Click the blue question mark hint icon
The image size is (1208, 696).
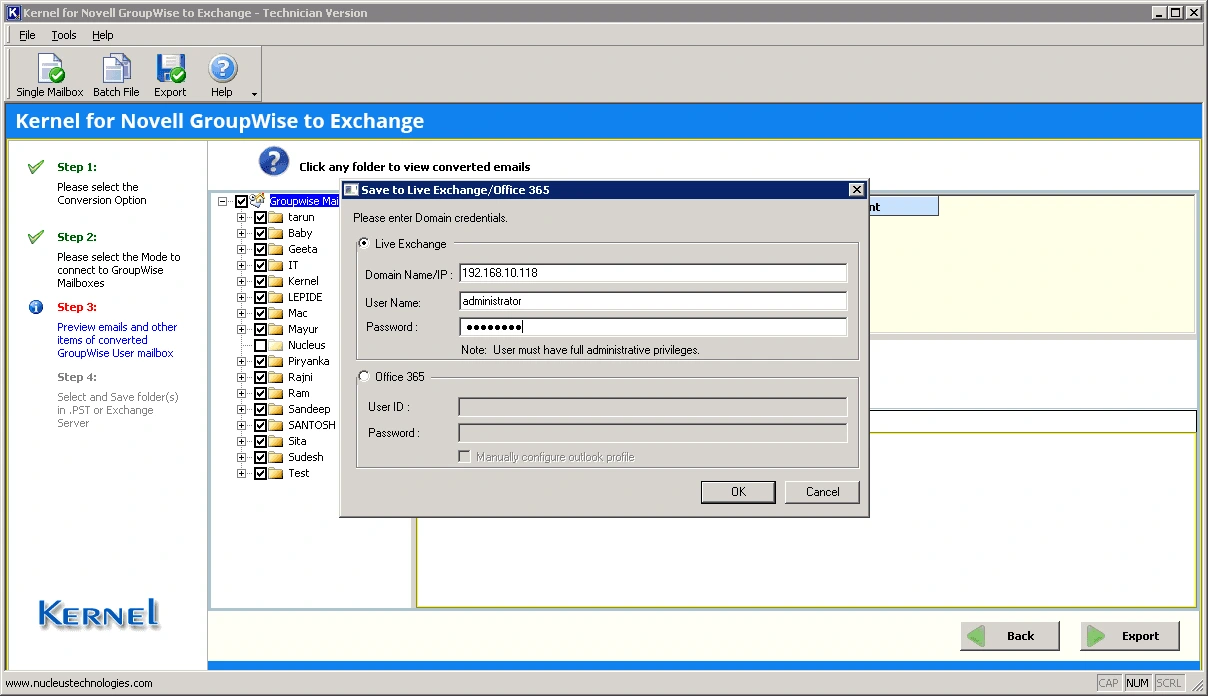pos(273,161)
